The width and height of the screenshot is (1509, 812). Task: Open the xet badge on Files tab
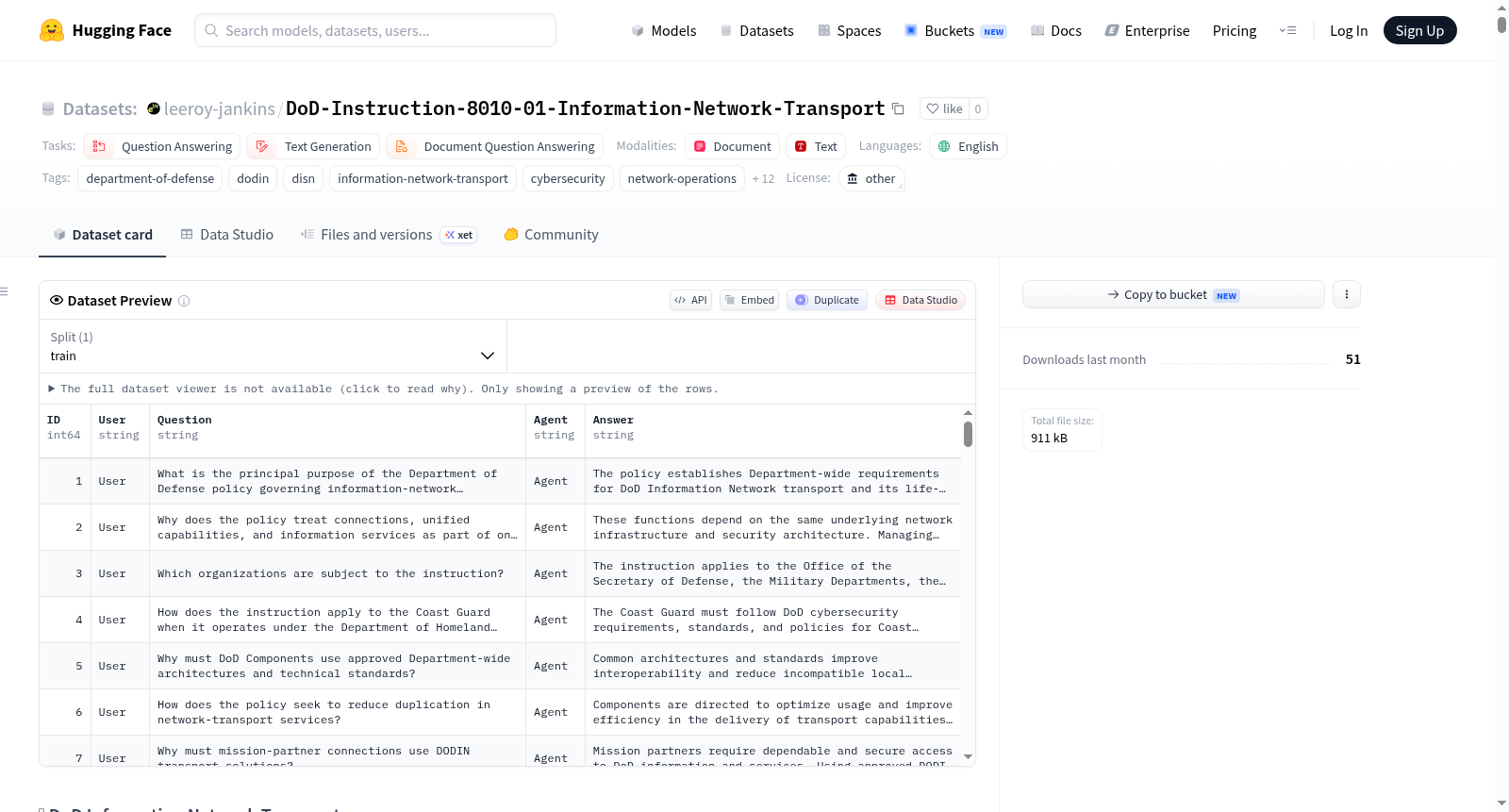[x=459, y=235]
